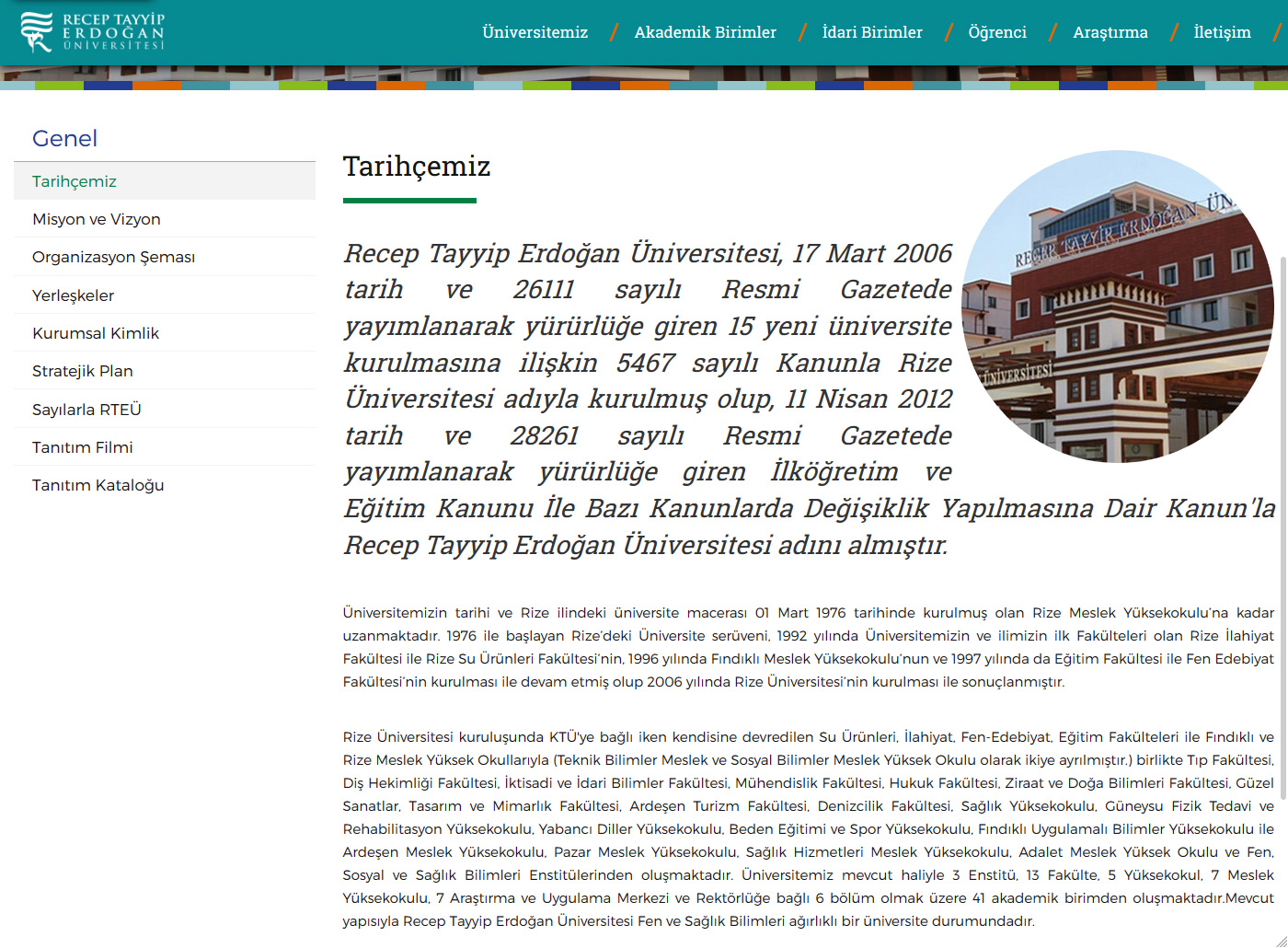Navigate to Kurumsal Kimlik
The image size is (1288, 948).
click(x=96, y=333)
